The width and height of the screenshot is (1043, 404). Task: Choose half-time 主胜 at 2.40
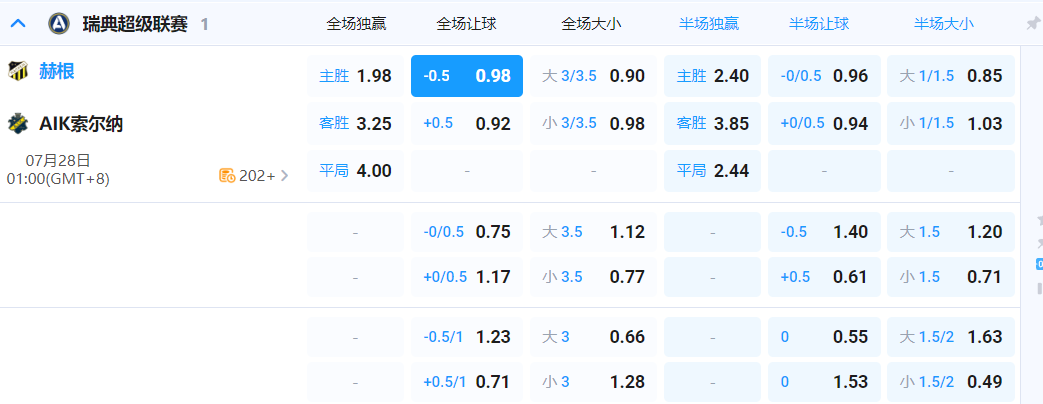tap(712, 76)
